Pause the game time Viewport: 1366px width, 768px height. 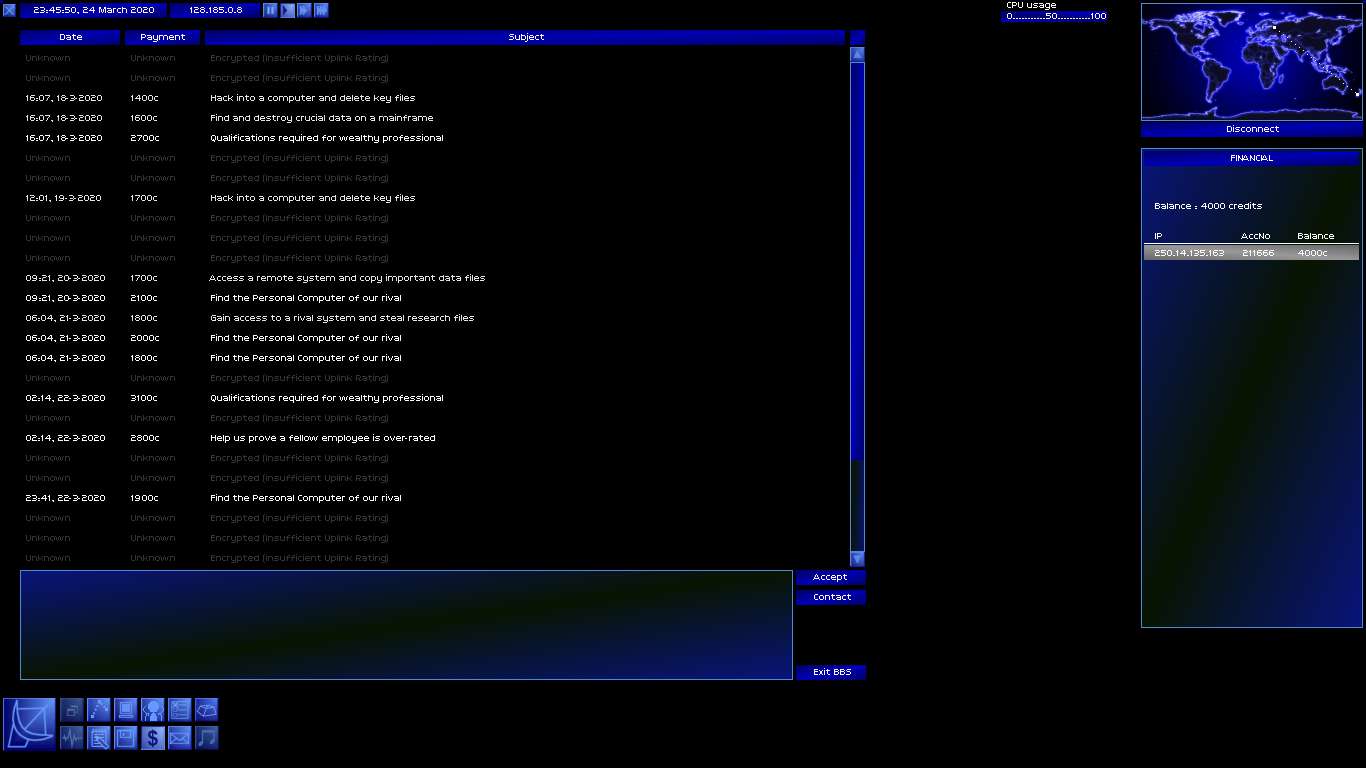tap(270, 10)
